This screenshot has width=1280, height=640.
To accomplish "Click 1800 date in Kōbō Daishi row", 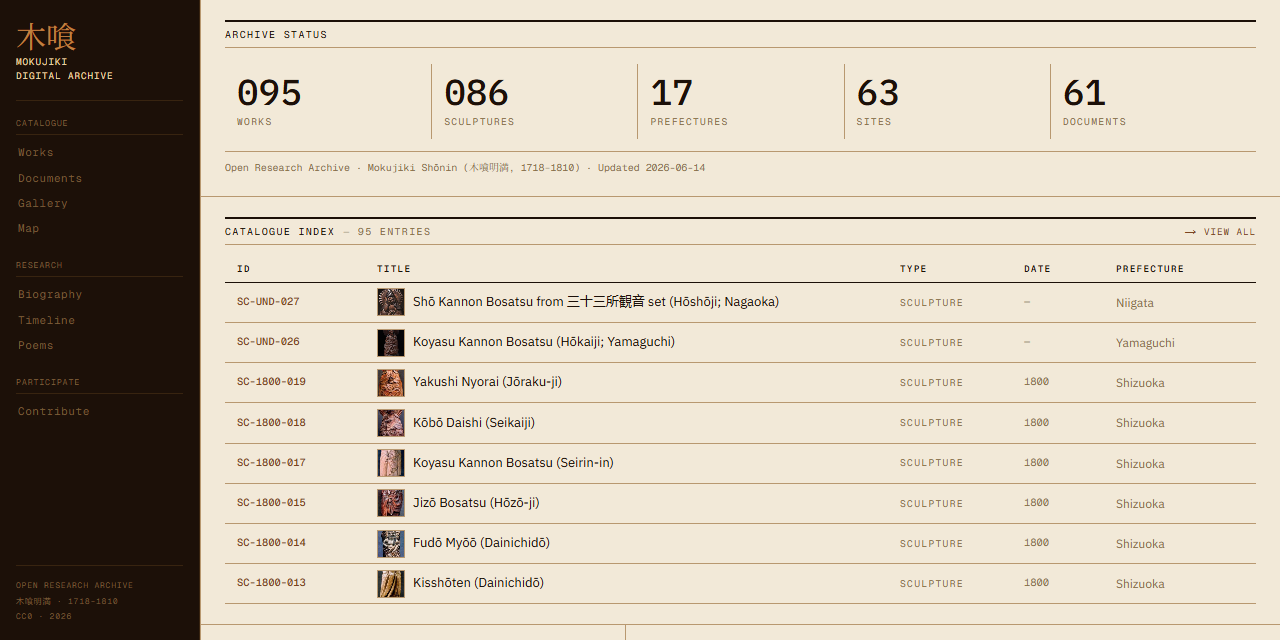I will [1036, 422].
